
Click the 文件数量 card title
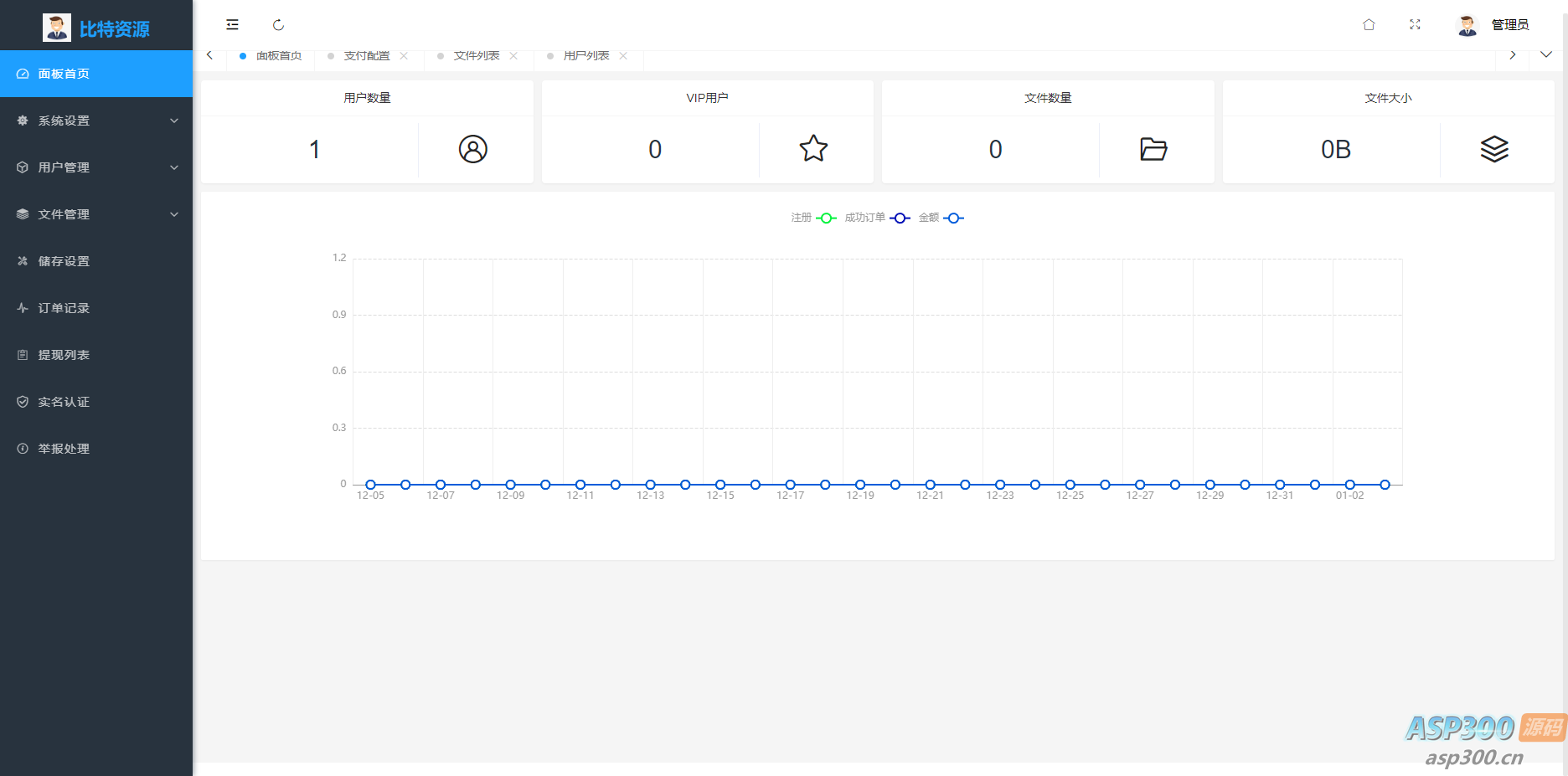(x=1048, y=98)
